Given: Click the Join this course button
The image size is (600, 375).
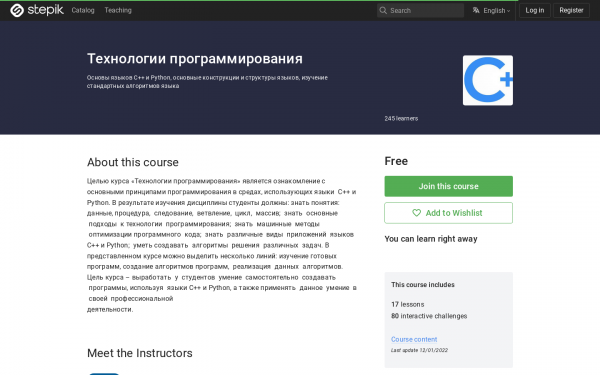Looking at the screenshot, I should pos(448,186).
